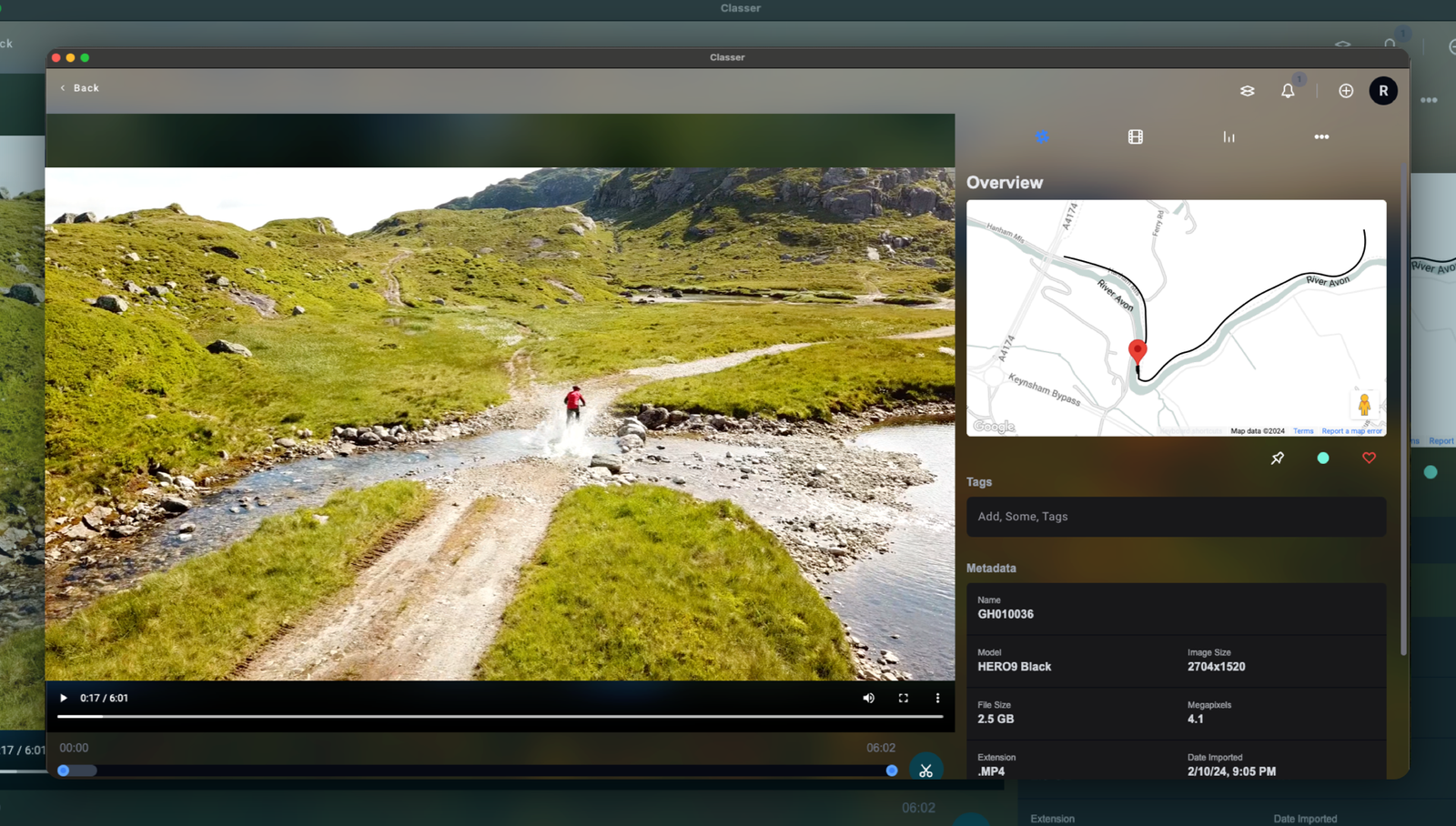The width and height of the screenshot is (1456, 826).
Task: Click the scissors trim clip button
Action: 925,771
